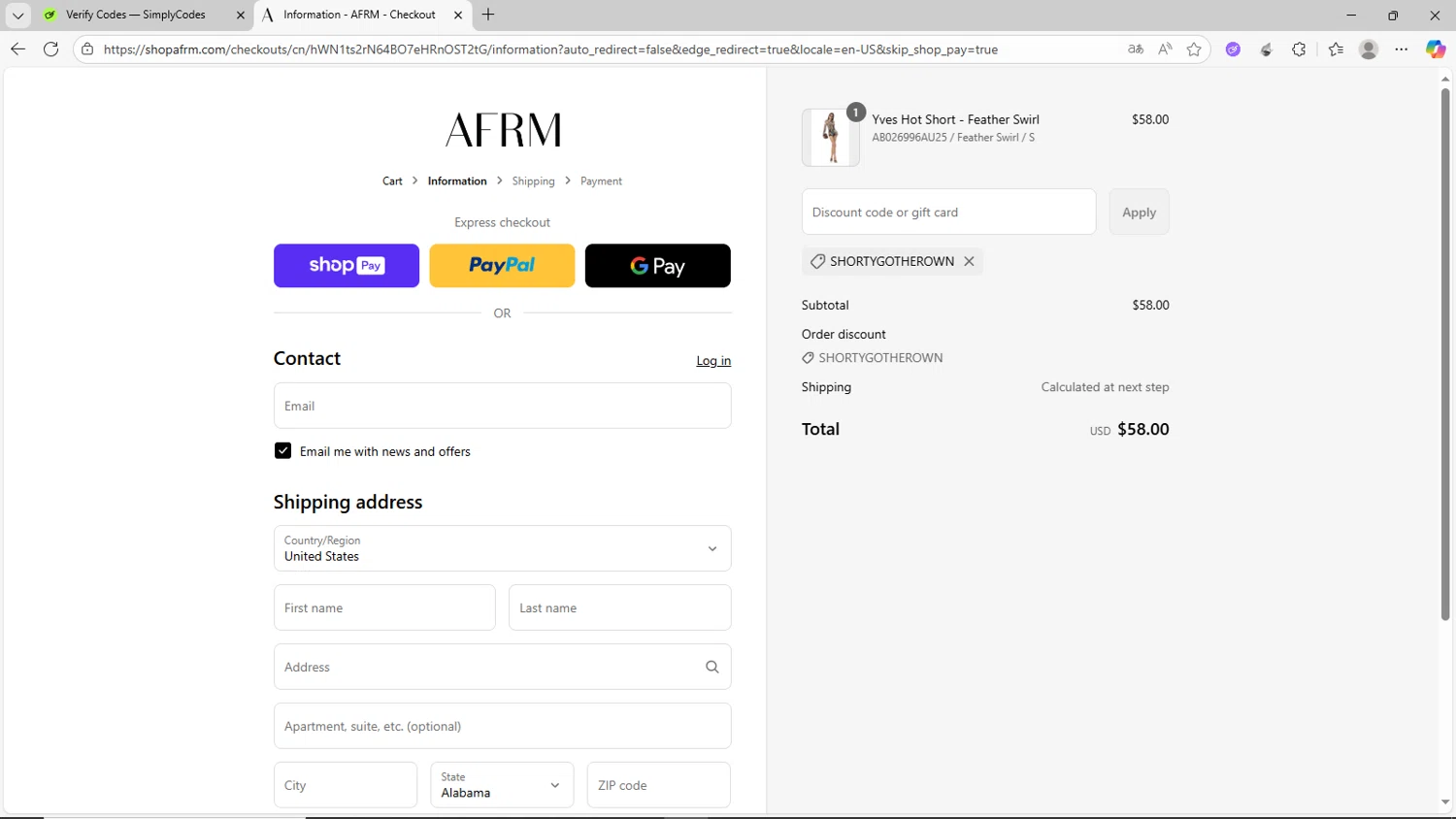This screenshot has width=1456, height=819.
Task: Click the AFRM store logo
Action: point(503,129)
